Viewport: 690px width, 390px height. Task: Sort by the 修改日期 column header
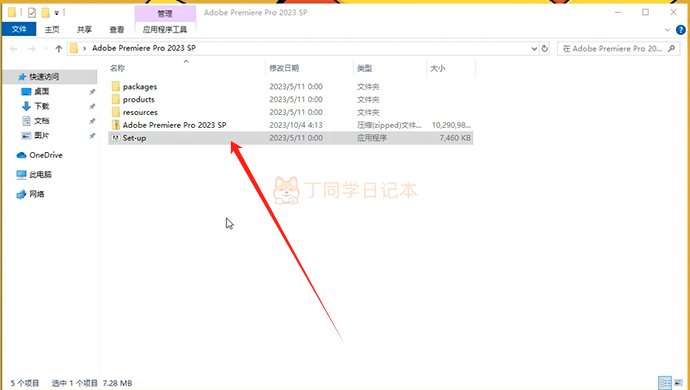[x=284, y=68]
